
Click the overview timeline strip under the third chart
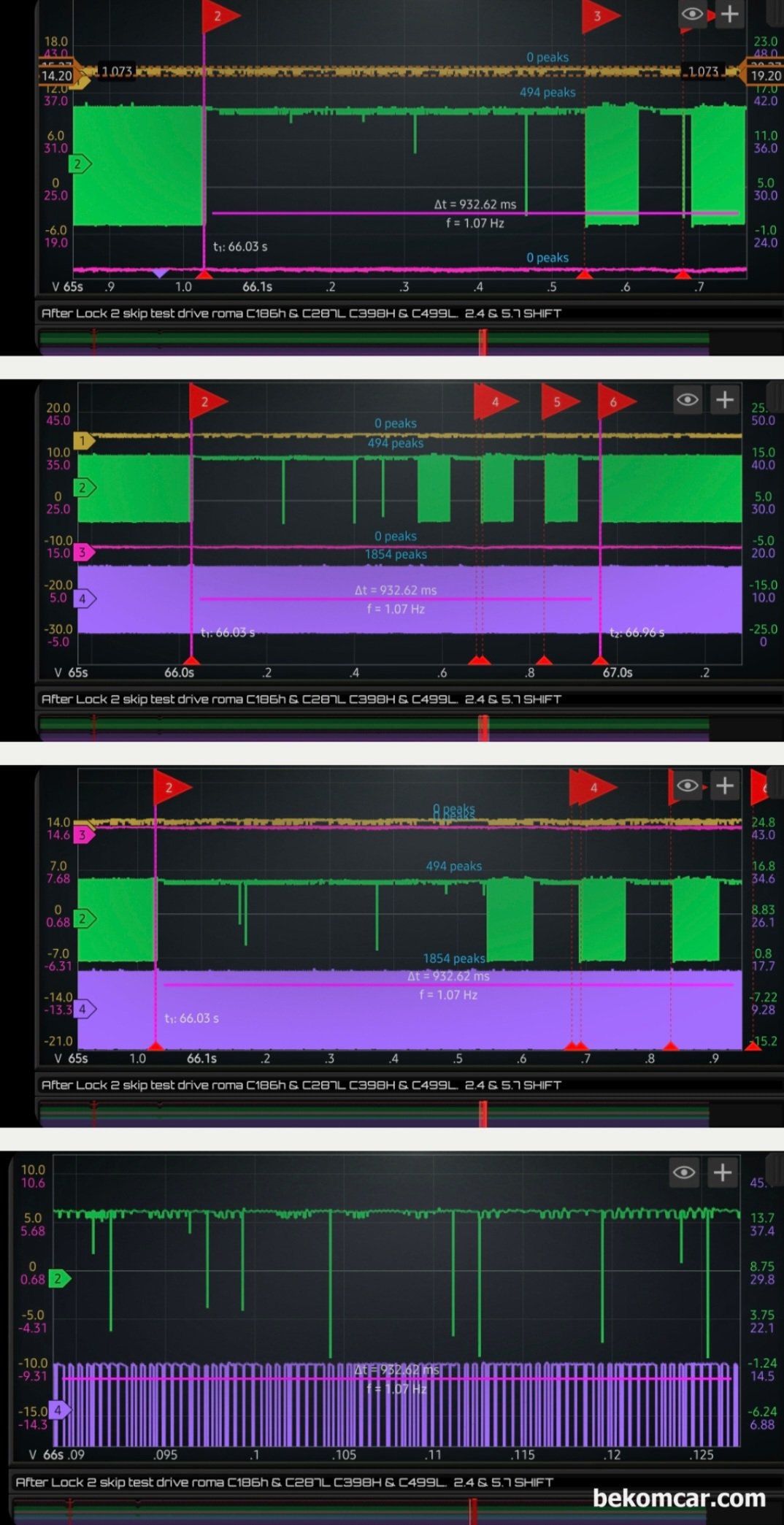[x=374, y=1113]
